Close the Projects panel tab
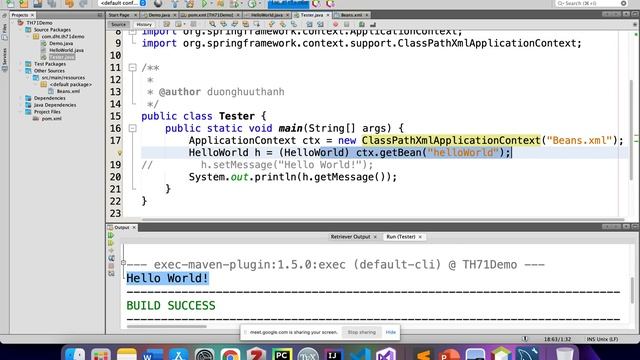The width and height of the screenshot is (640, 360). [32, 15]
